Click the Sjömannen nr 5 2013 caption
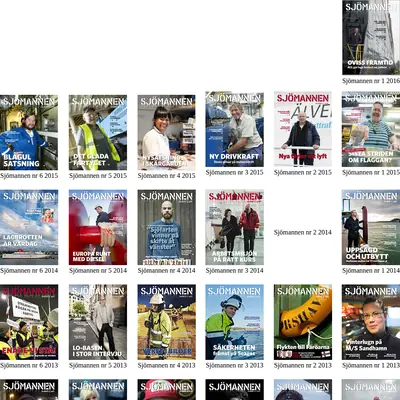This screenshot has width=400, height=400. (98, 365)
